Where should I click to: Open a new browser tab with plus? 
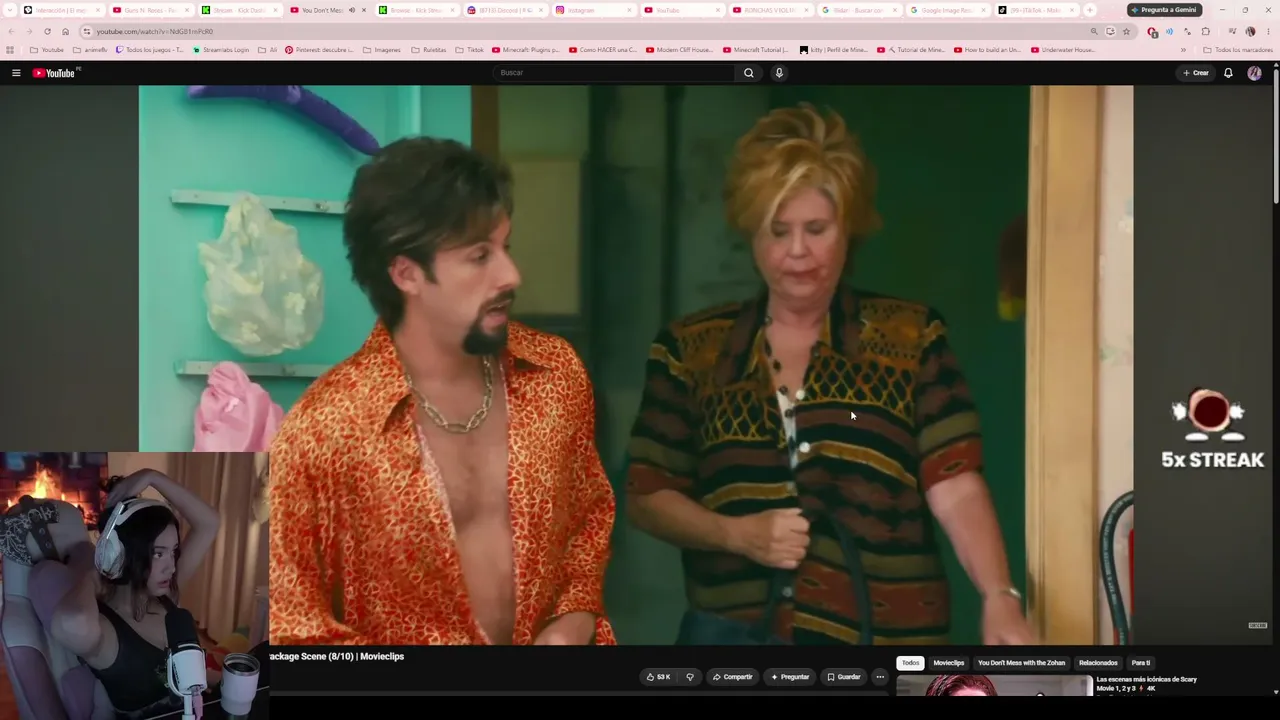[x=1089, y=10]
